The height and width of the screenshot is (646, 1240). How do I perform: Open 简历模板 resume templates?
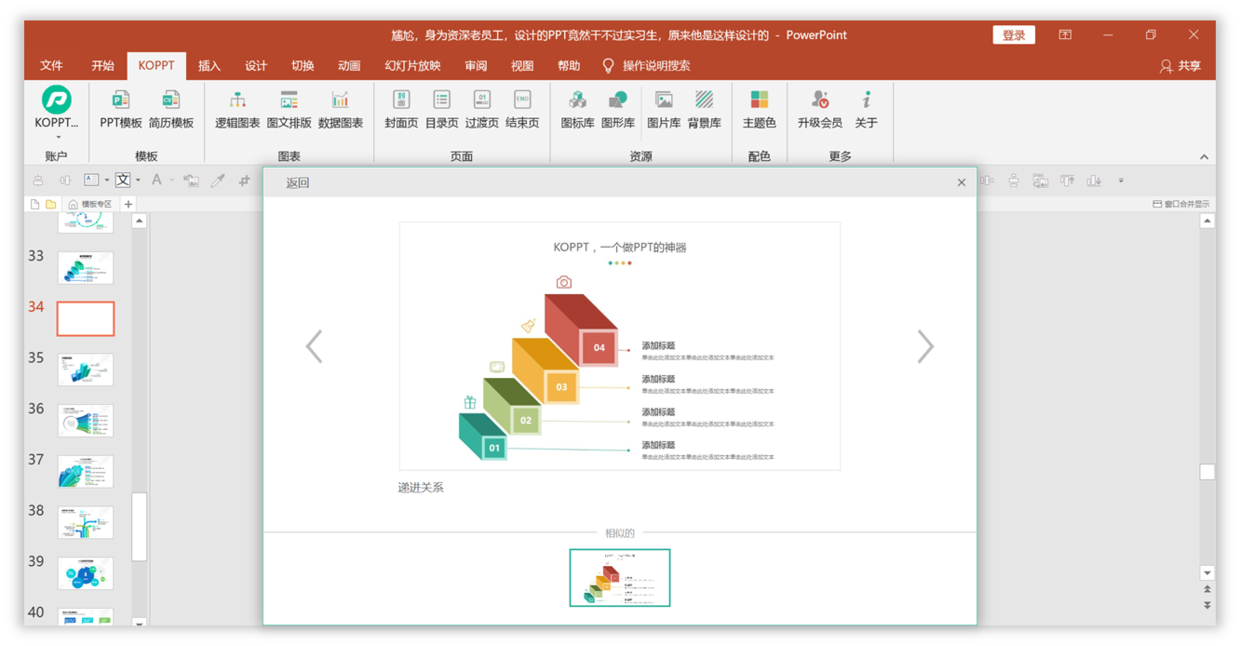(171, 107)
